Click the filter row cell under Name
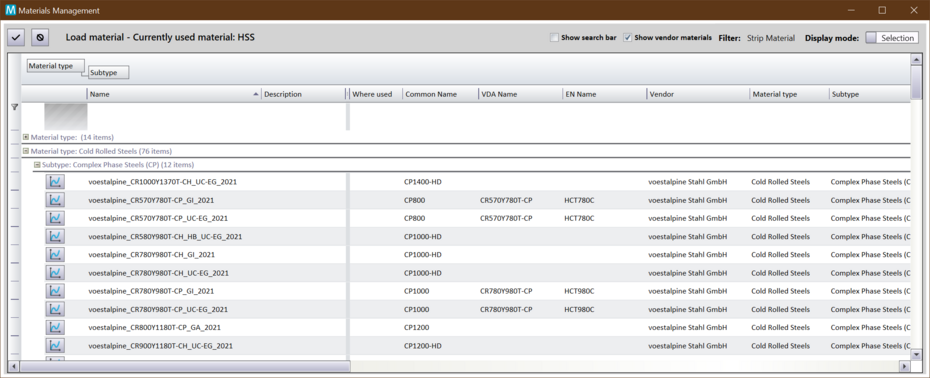The image size is (930, 378). point(174,116)
